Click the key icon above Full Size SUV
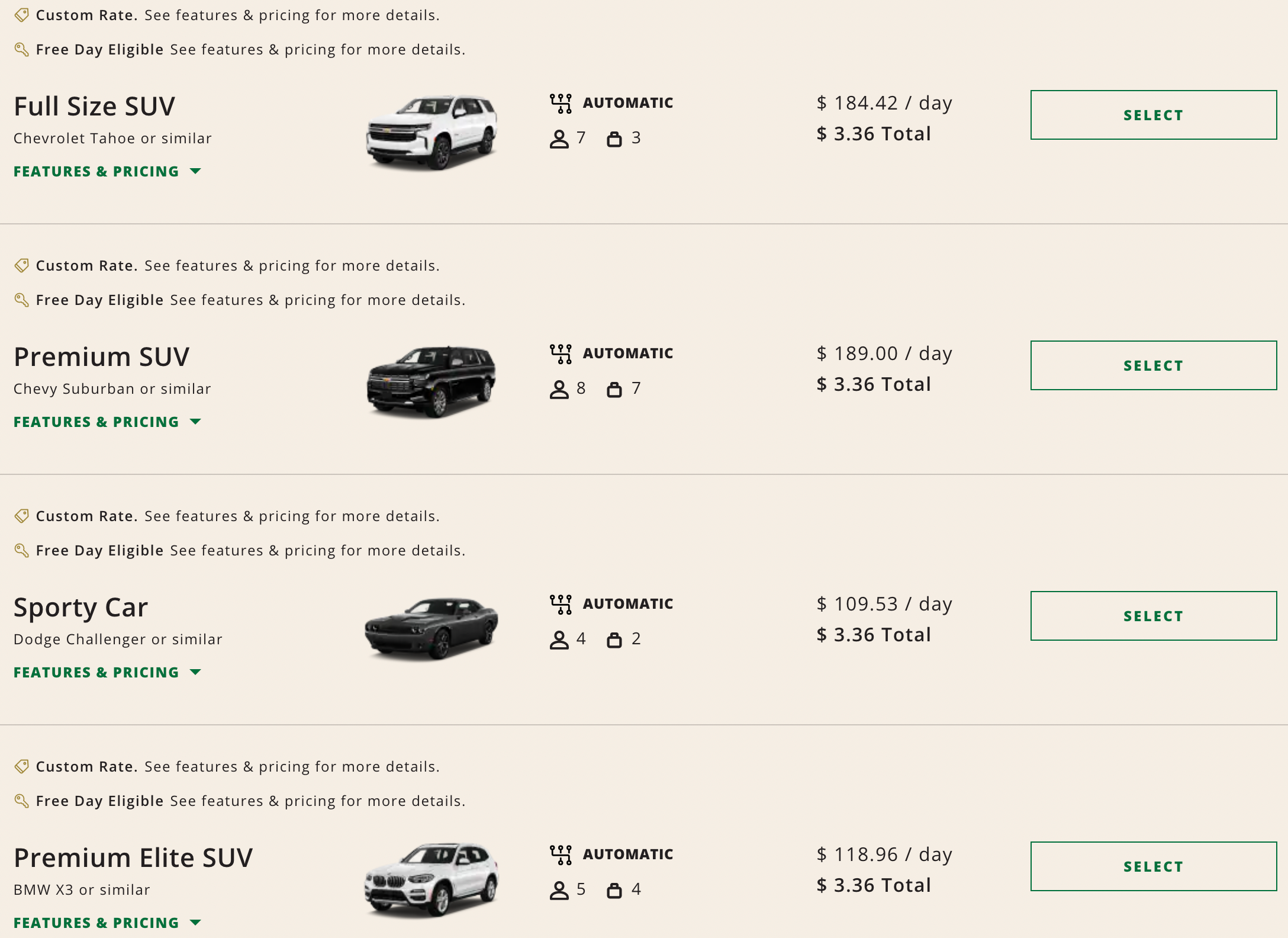1288x938 pixels. point(21,50)
